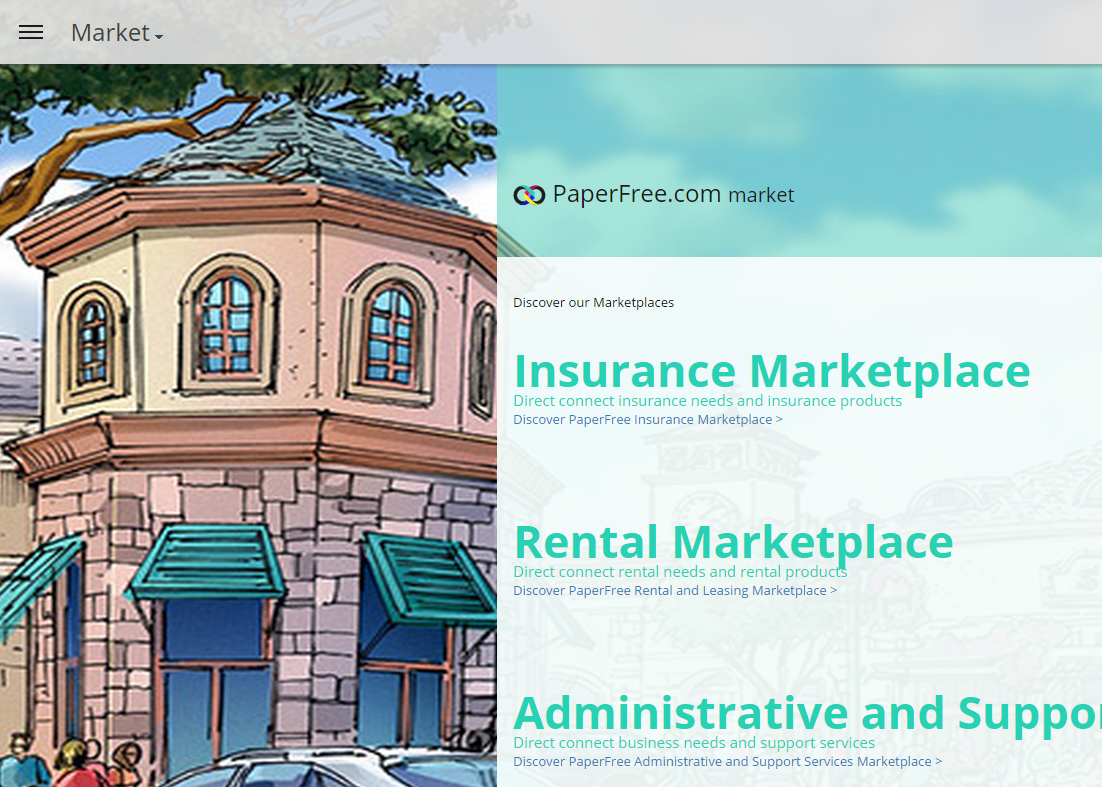Image resolution: width=1102 pixels, height=787 pixels.
Task: Expand the Market dropdown
Action: [117, 32]
